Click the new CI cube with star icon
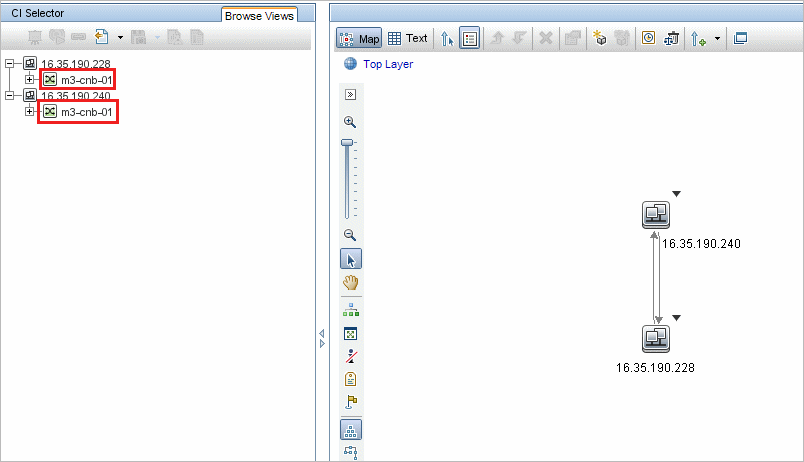The width and height of the screenshot is (804, 462). pos(599,38)
